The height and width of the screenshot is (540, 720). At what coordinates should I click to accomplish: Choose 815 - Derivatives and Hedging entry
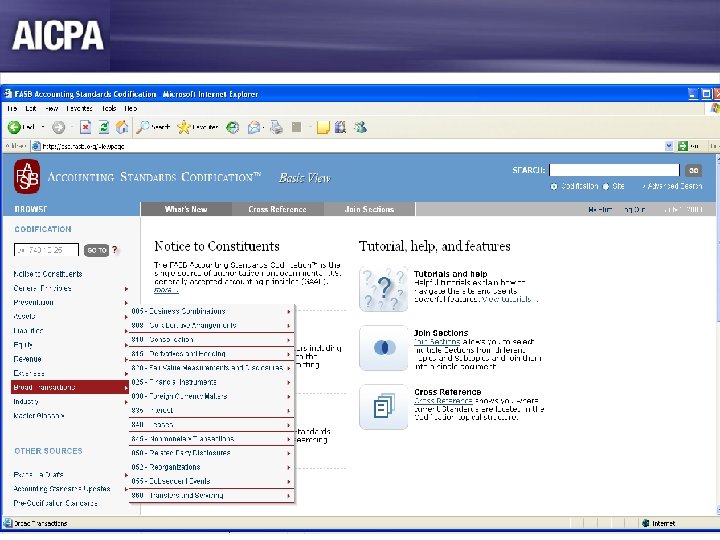pyautogui.click(x=212, y=354)
